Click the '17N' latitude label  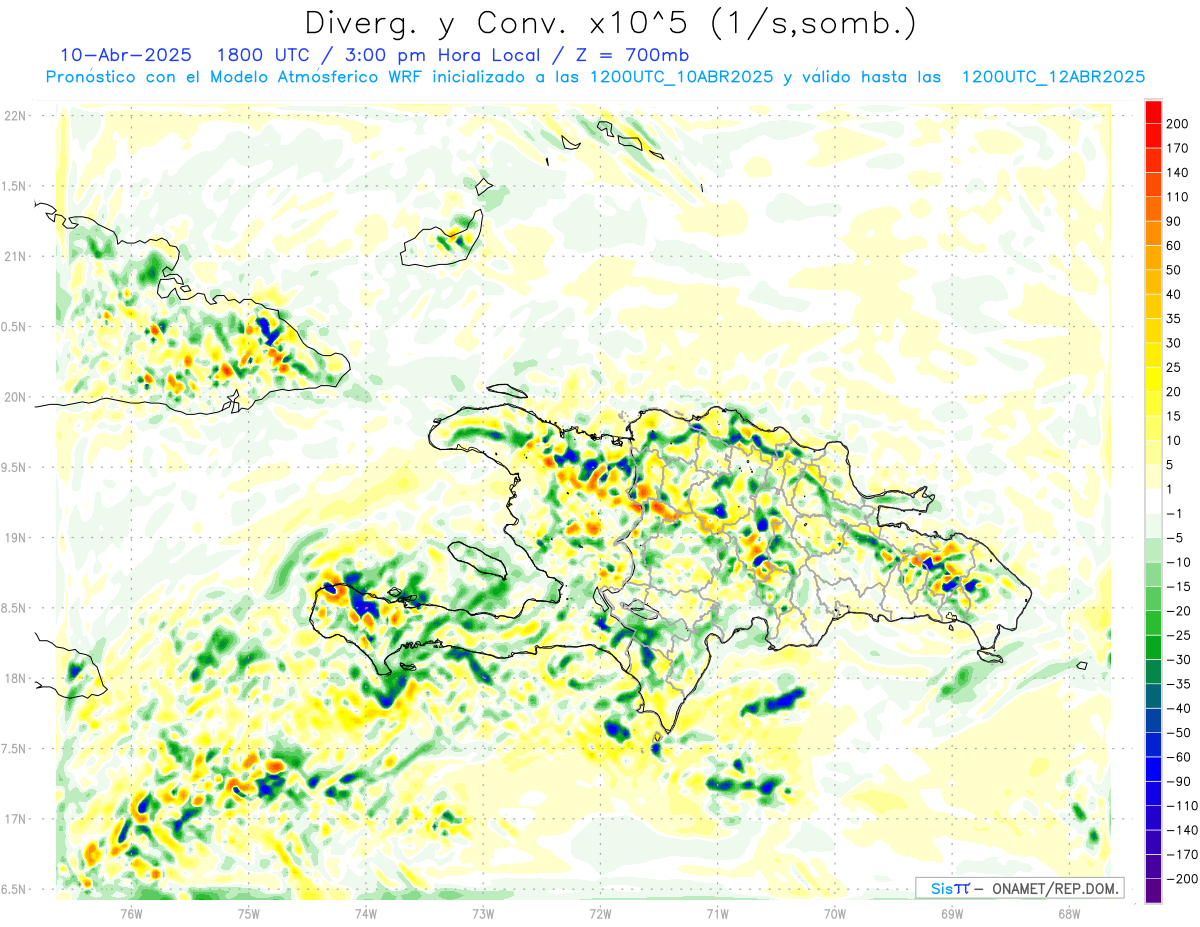tap(15, 819)
